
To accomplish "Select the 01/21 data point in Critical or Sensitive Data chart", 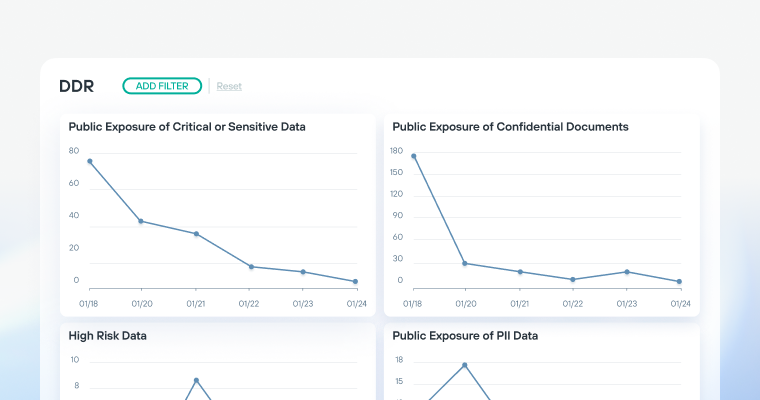I will pos(196,234).
